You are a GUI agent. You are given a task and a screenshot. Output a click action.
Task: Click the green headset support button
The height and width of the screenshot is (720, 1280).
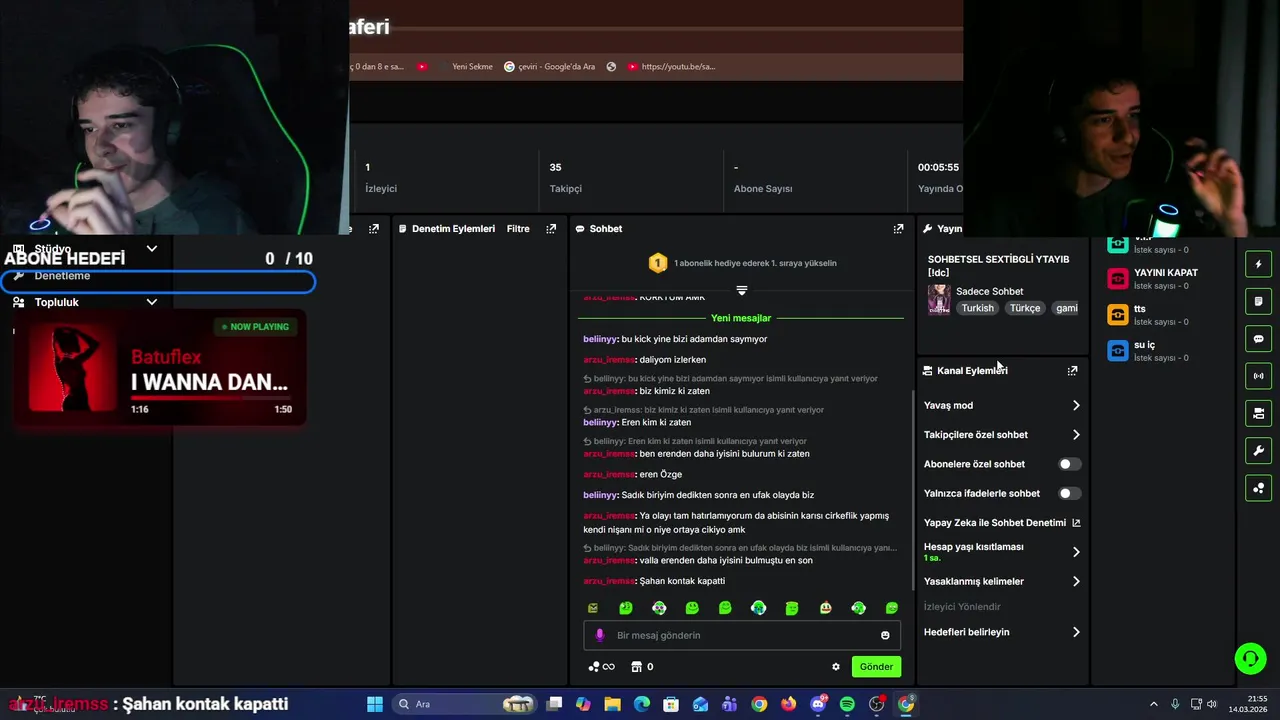click(1250, 658)
